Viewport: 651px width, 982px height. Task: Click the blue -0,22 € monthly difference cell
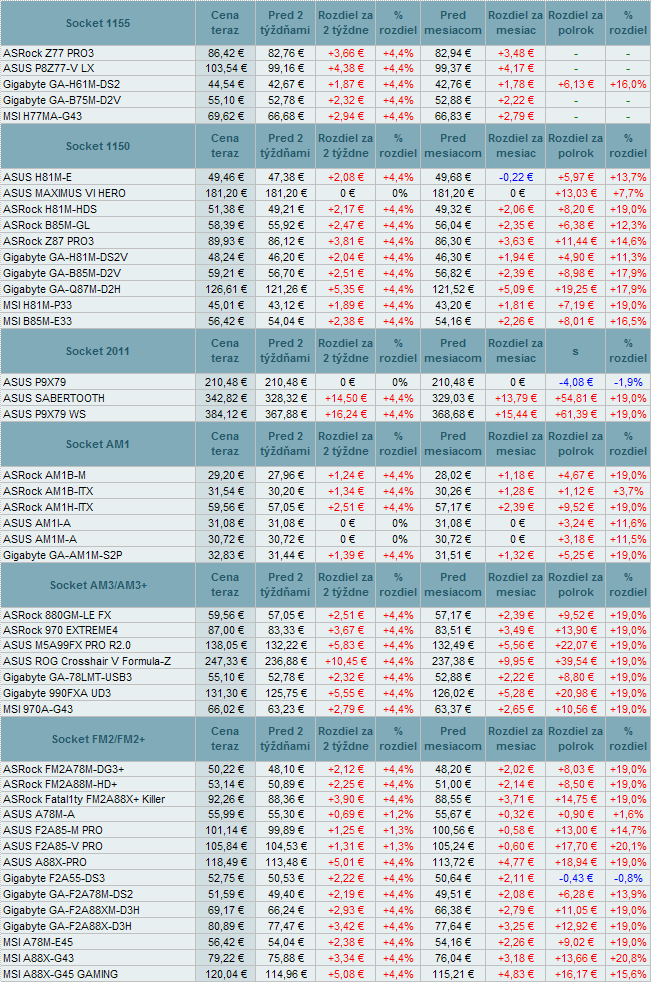(516, 177)
